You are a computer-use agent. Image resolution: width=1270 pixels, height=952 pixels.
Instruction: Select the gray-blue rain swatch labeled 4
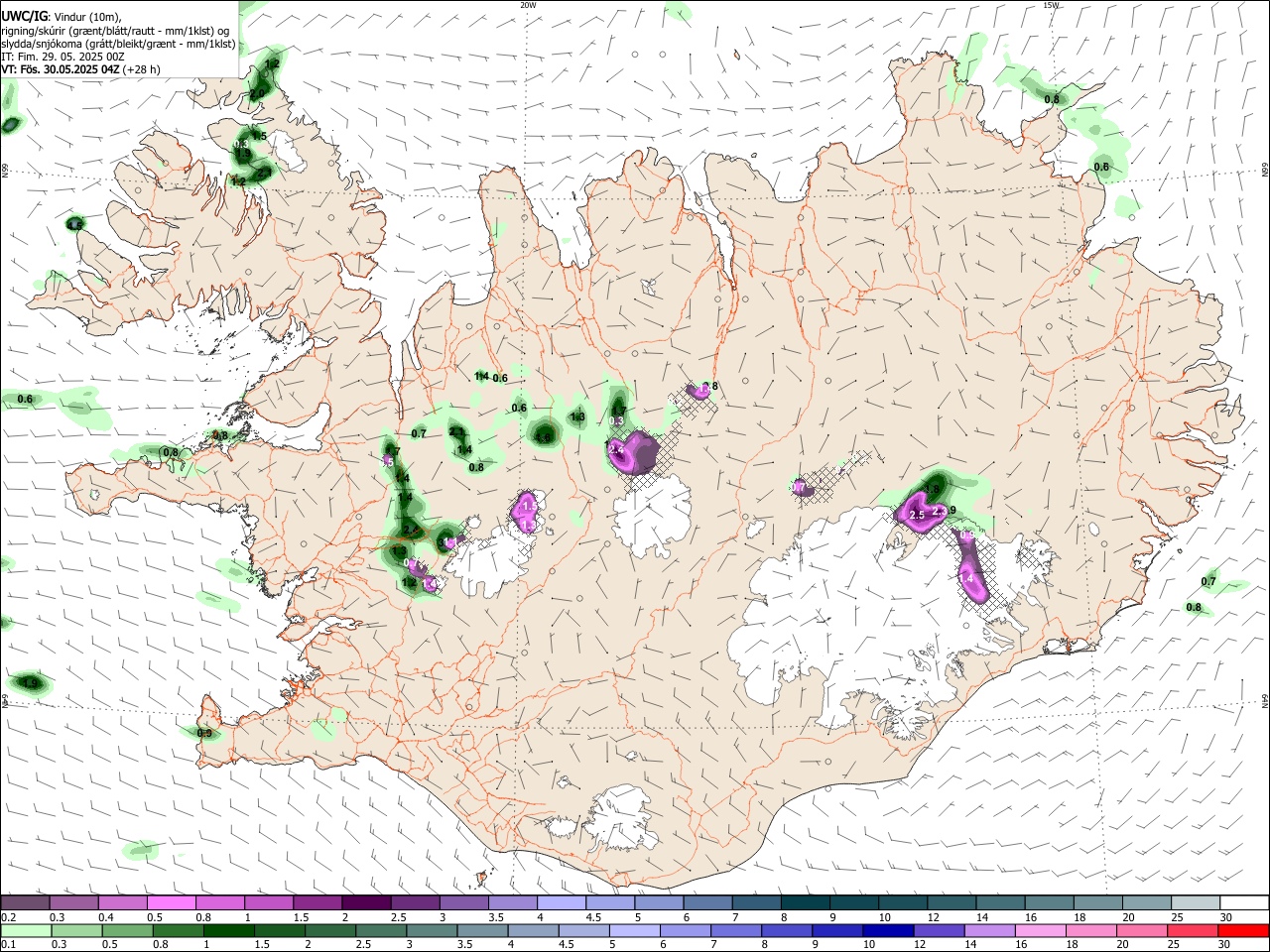pos(534,930)
